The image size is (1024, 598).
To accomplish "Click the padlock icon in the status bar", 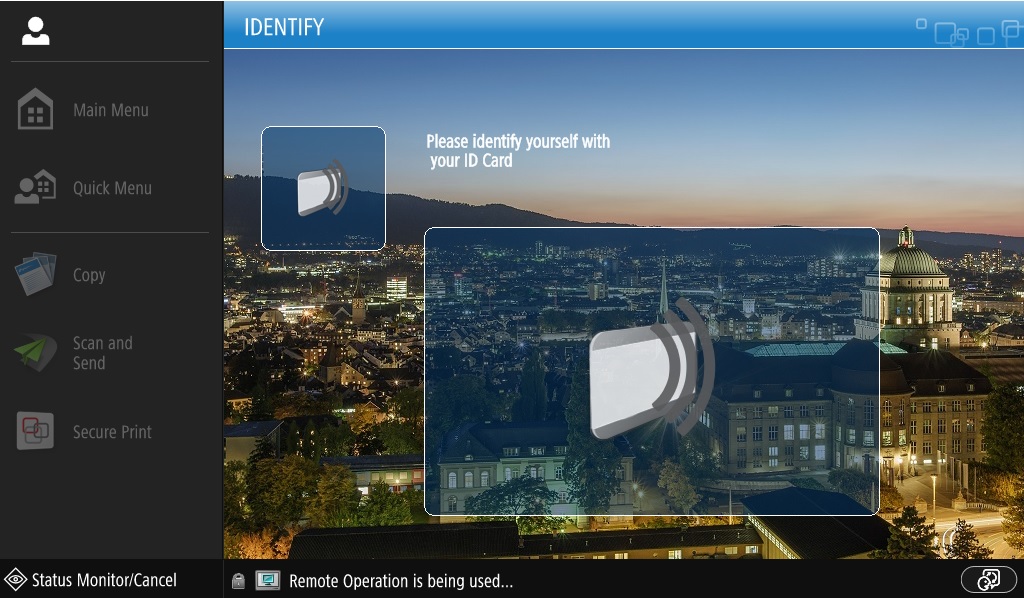I will click(x=237, y=580).
